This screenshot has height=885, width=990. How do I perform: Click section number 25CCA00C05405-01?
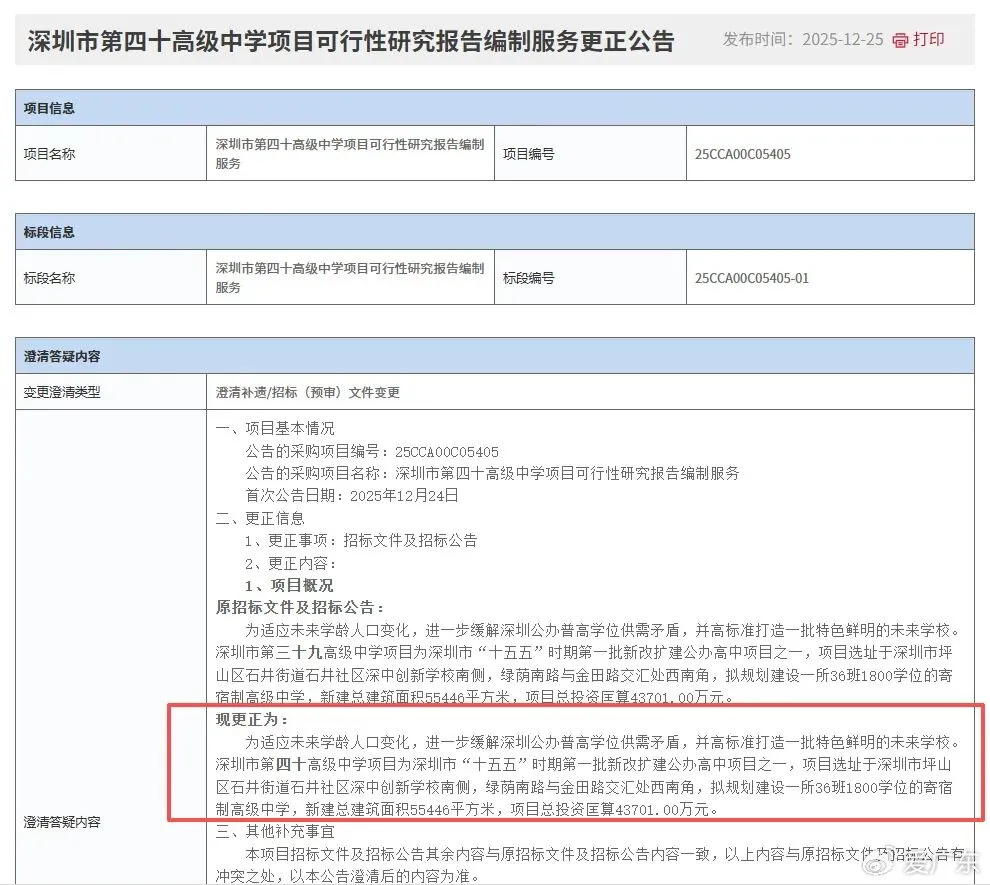coord(751,278)
